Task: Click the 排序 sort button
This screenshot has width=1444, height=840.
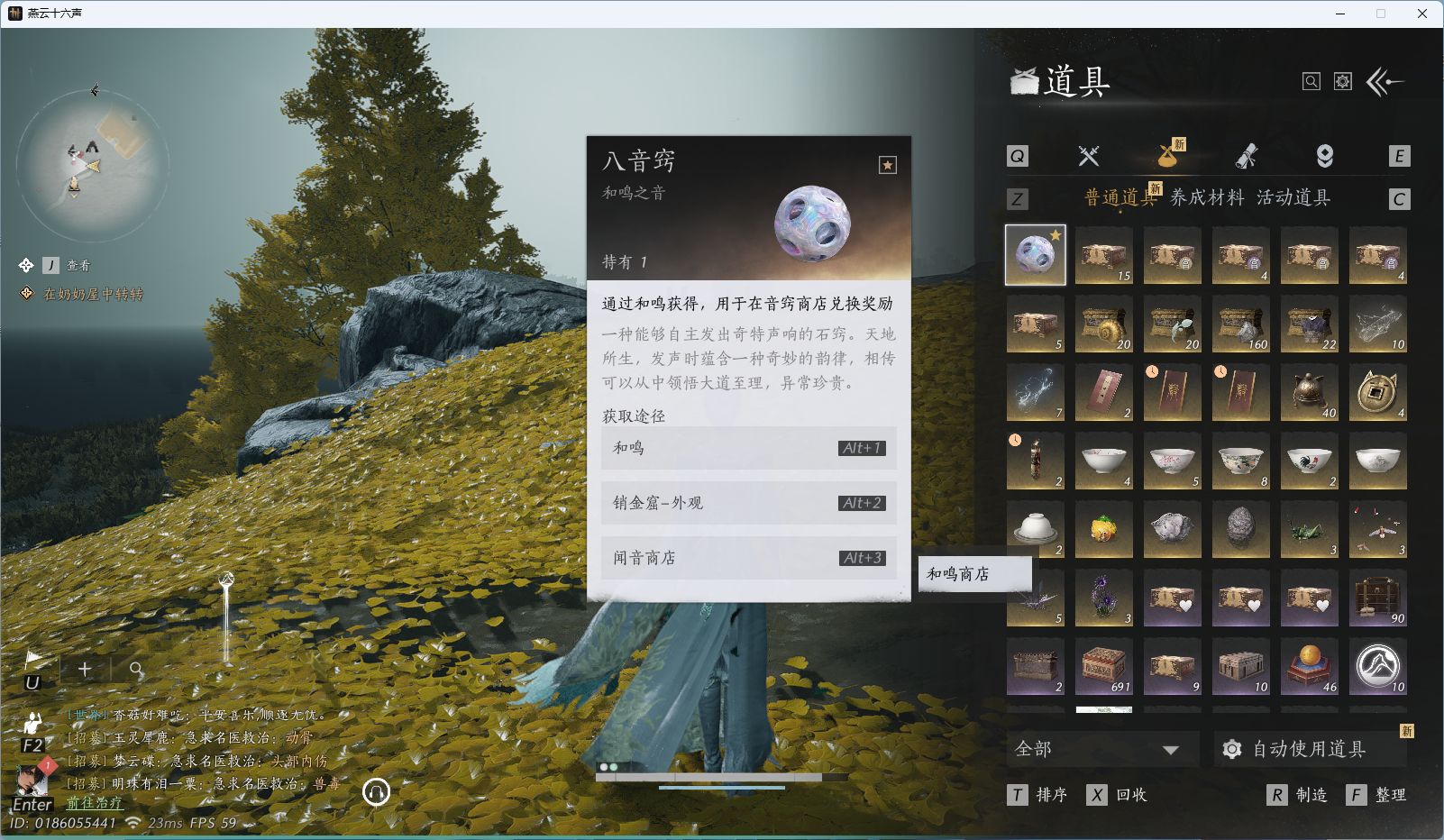Action: pos(1037,795)
